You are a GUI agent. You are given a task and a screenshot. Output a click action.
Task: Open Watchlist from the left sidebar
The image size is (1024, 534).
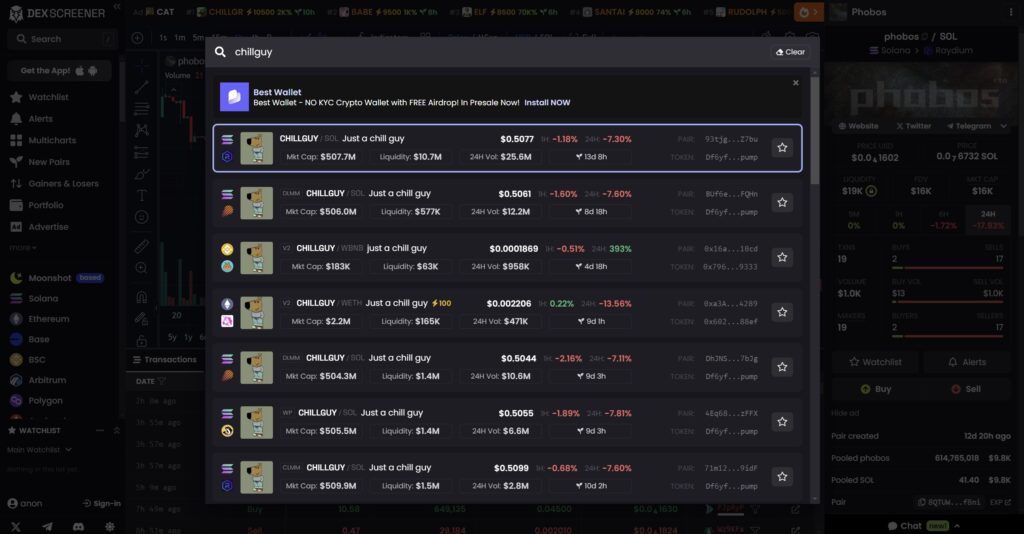(x=48, y=97)
